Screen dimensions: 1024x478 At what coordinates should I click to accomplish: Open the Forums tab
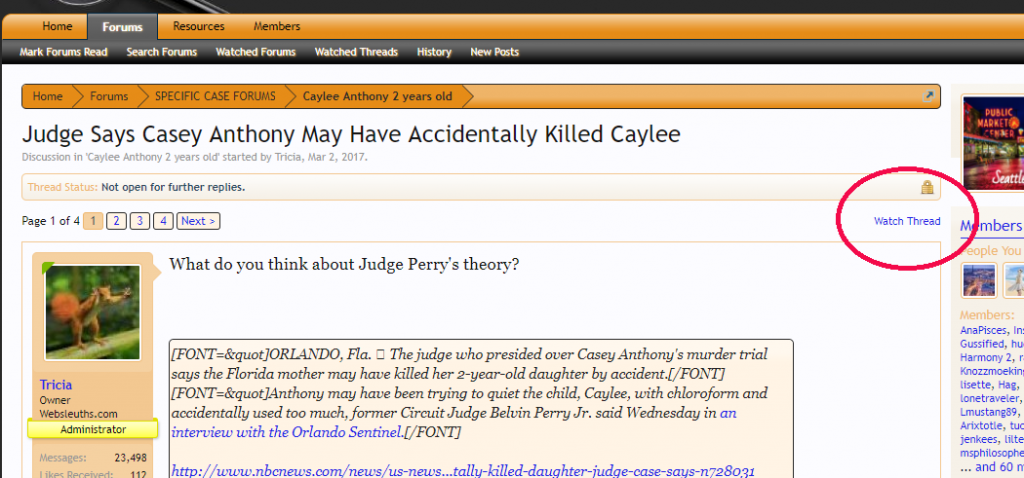[122, 27]
